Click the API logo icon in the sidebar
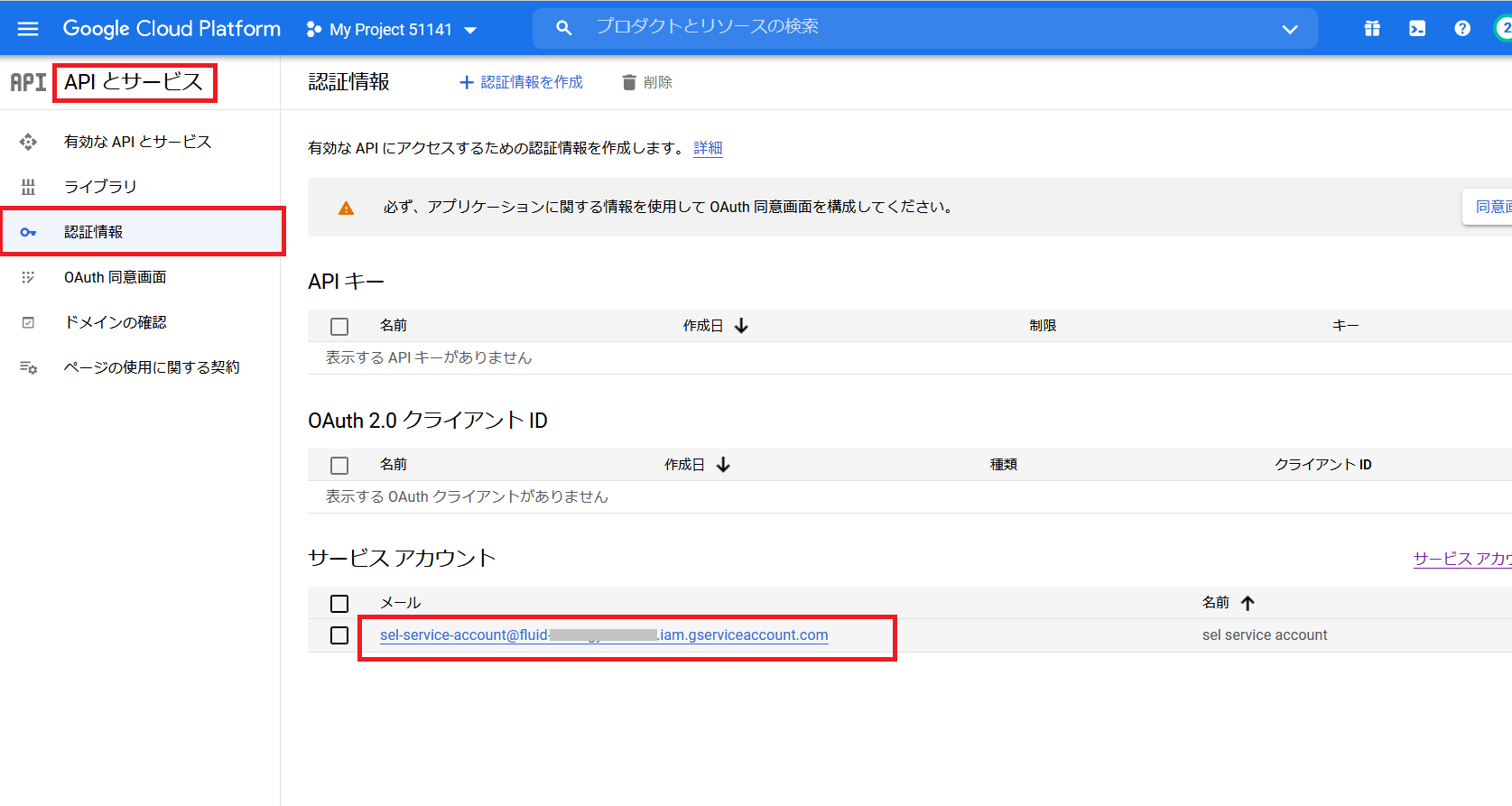This screenshot has width=1512, height=806. 28,82
